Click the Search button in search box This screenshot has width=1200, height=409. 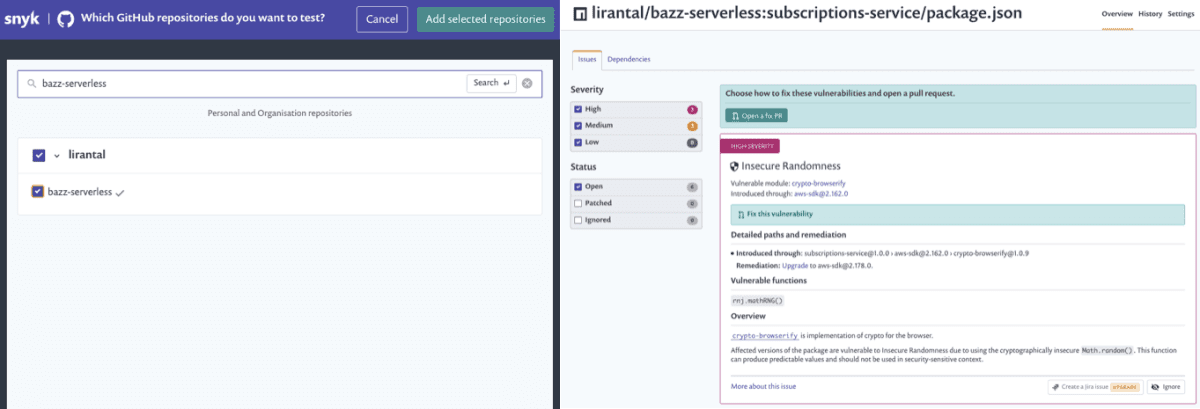pos(492,83)
